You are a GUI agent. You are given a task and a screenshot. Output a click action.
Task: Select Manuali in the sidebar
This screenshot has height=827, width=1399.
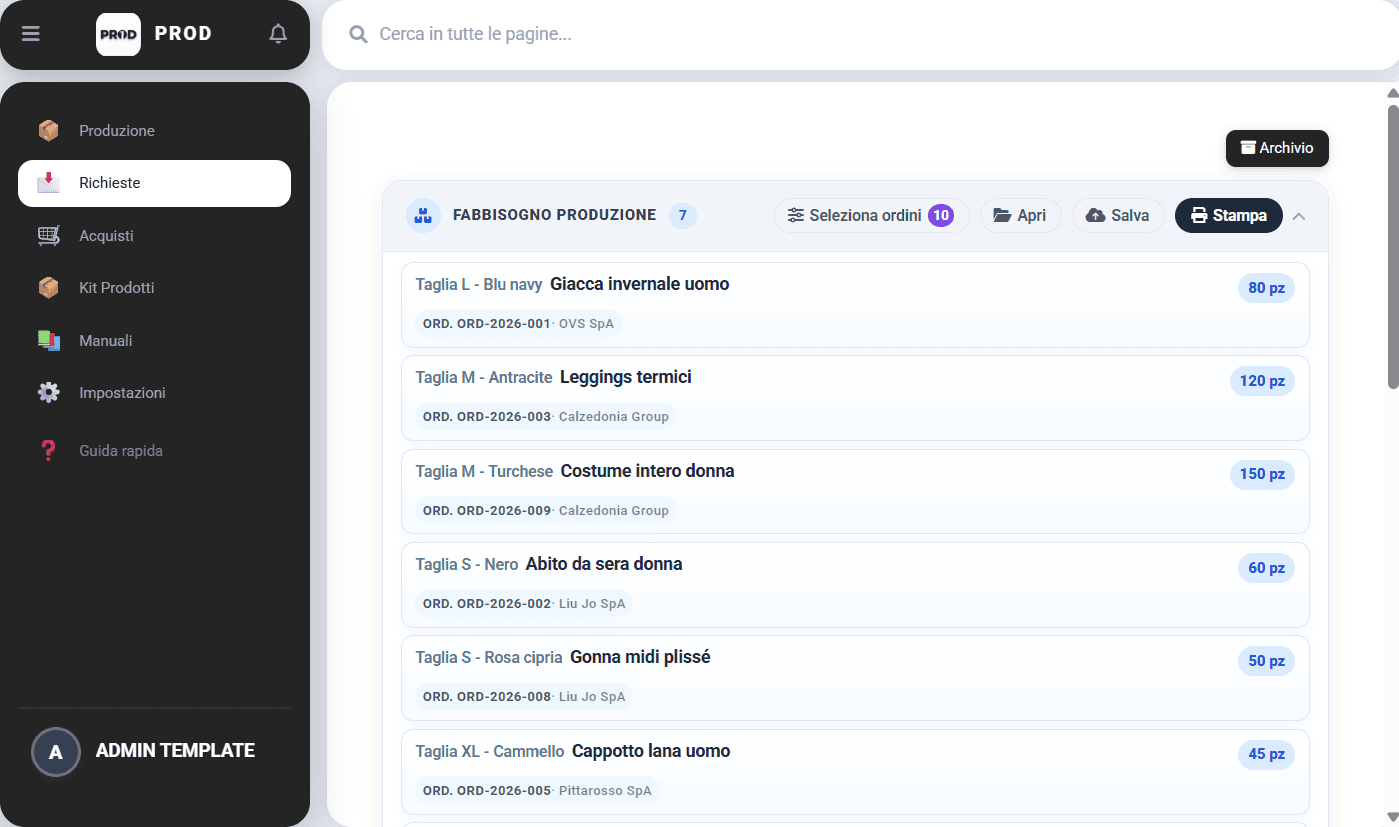coord(154,341)
